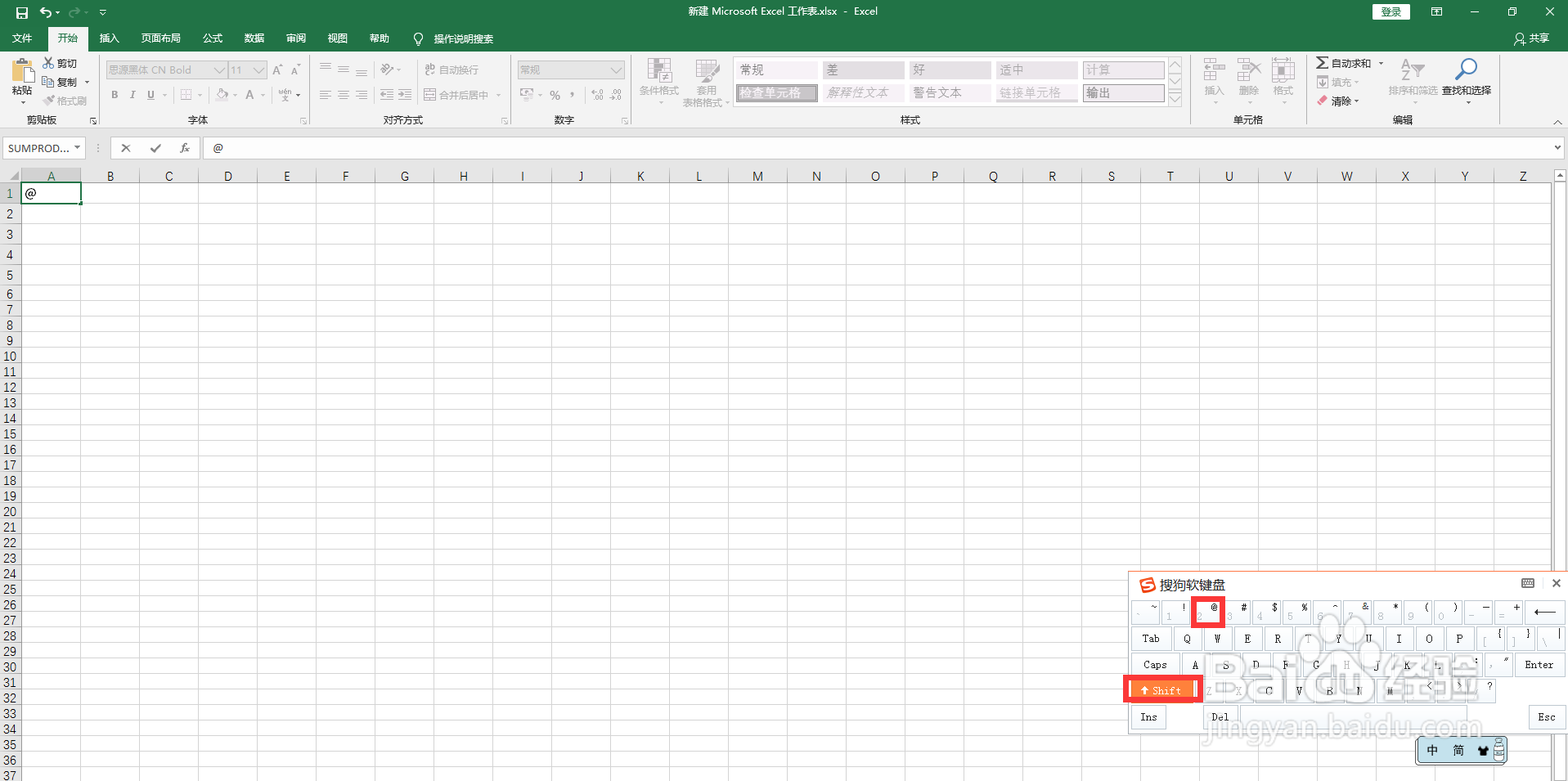The image size is (1568, 781).
Task: Select the 警告文本 cell style
Action: click(x=950, y=92)
